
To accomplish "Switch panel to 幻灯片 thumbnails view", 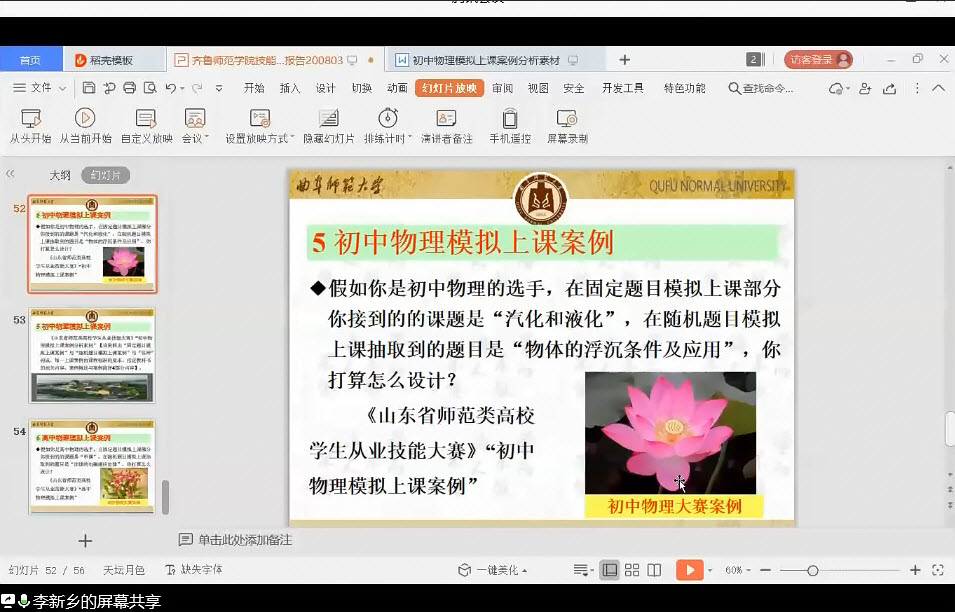I will click(105, 175).
